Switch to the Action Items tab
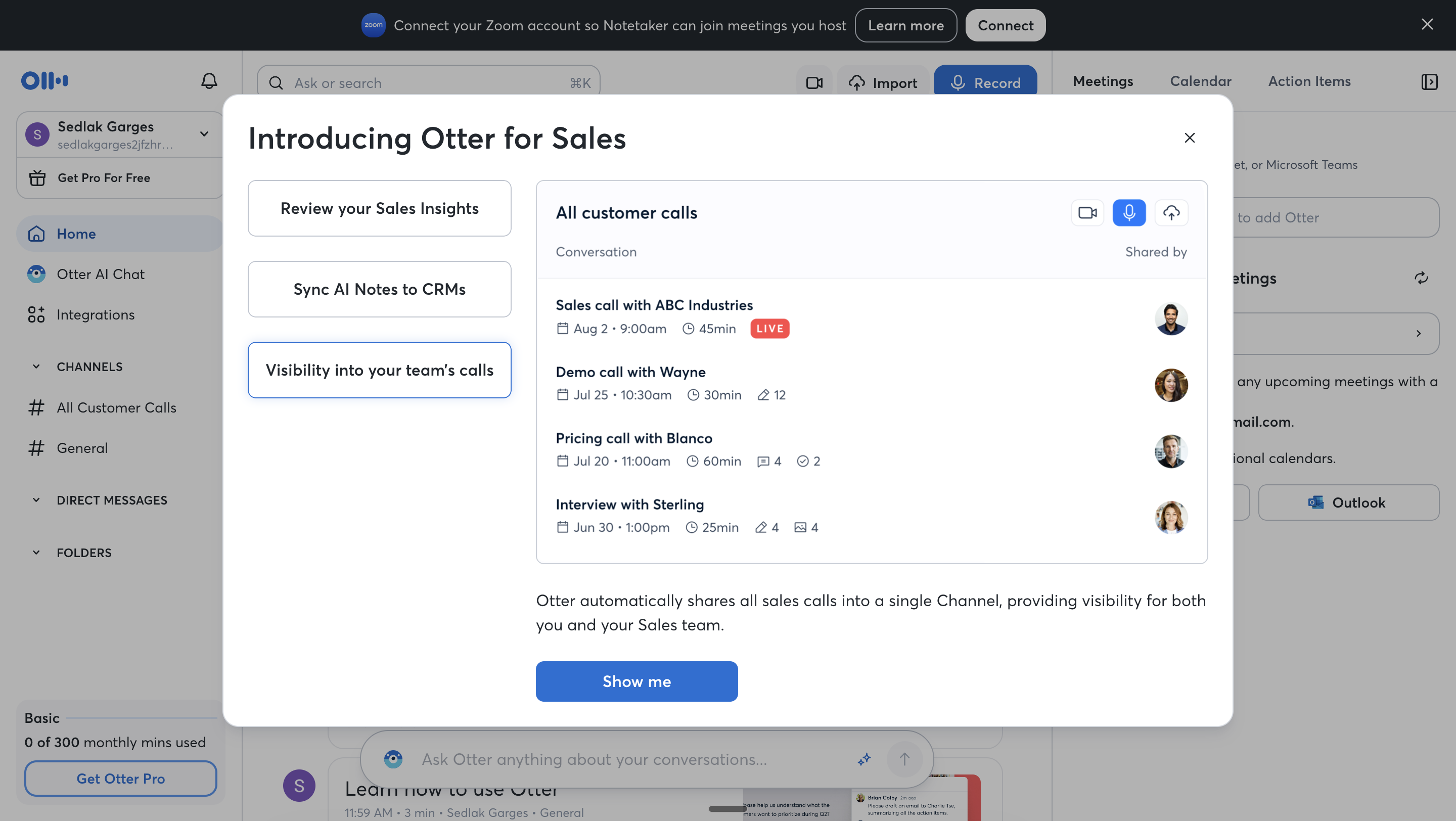Viewport: 1456px width, 821px height. click(x=1309, y=81)
